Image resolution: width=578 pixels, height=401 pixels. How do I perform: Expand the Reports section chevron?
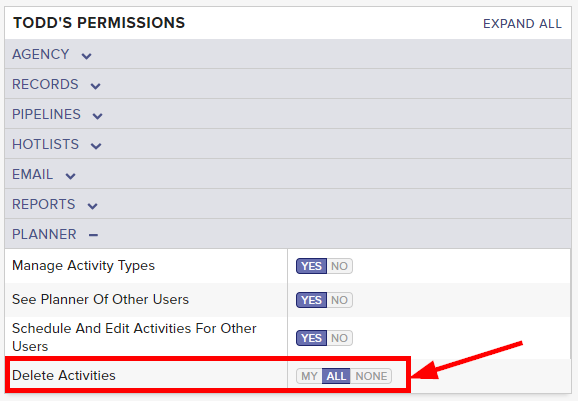(92, 206)
